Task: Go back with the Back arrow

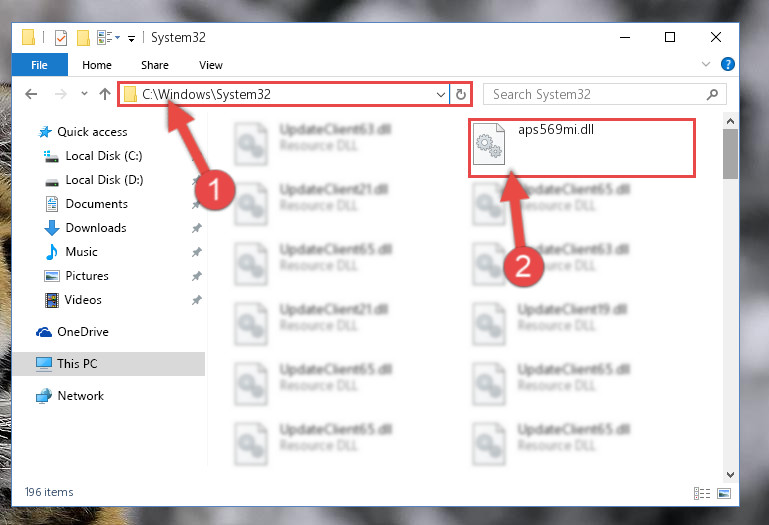Action: [x=31, y=94]
